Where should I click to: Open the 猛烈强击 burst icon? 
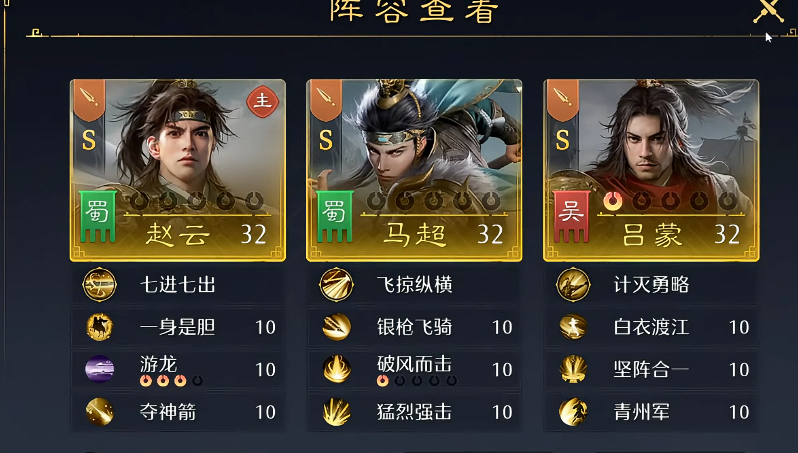click(x=336, y=411)
